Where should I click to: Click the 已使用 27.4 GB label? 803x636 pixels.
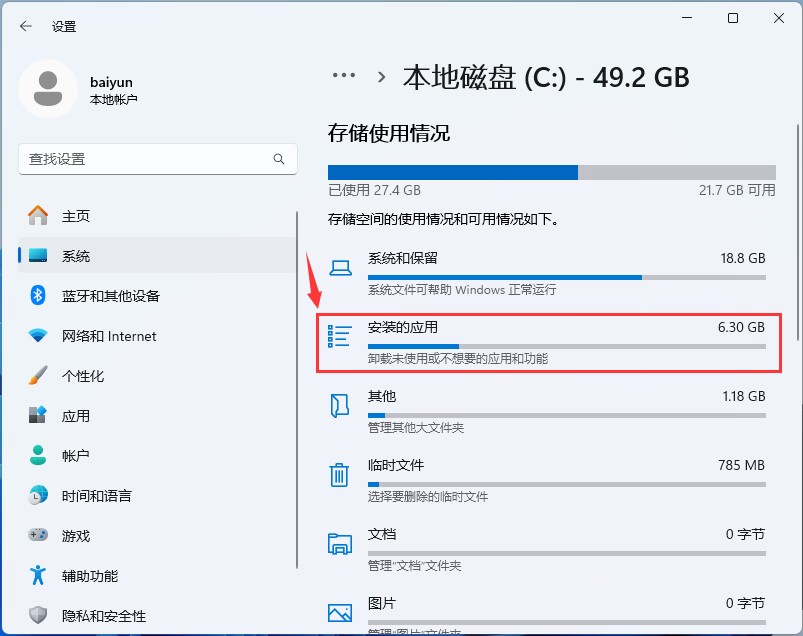[x=374, y=190]
